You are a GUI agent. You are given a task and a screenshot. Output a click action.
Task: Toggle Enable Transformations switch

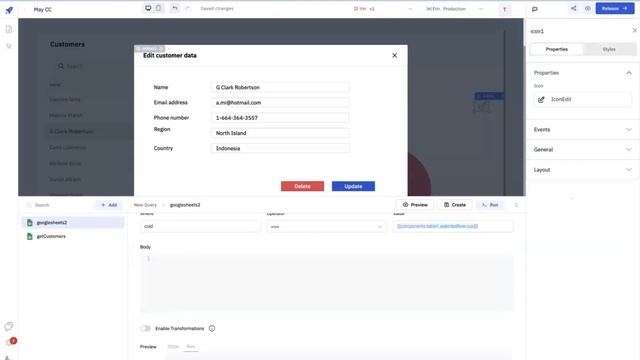[x=145, y=328]
